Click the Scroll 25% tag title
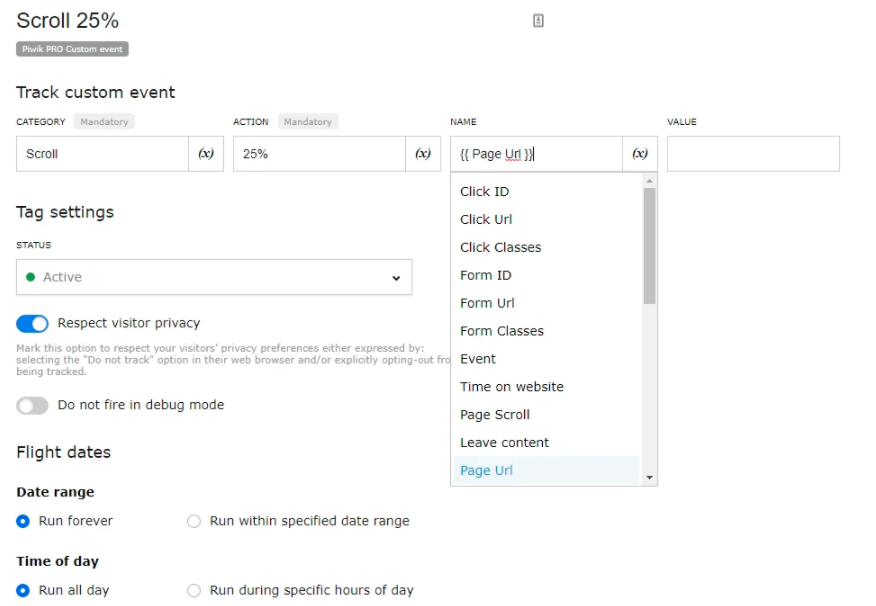Screen dimensions: 876x606 pos(68,21)
